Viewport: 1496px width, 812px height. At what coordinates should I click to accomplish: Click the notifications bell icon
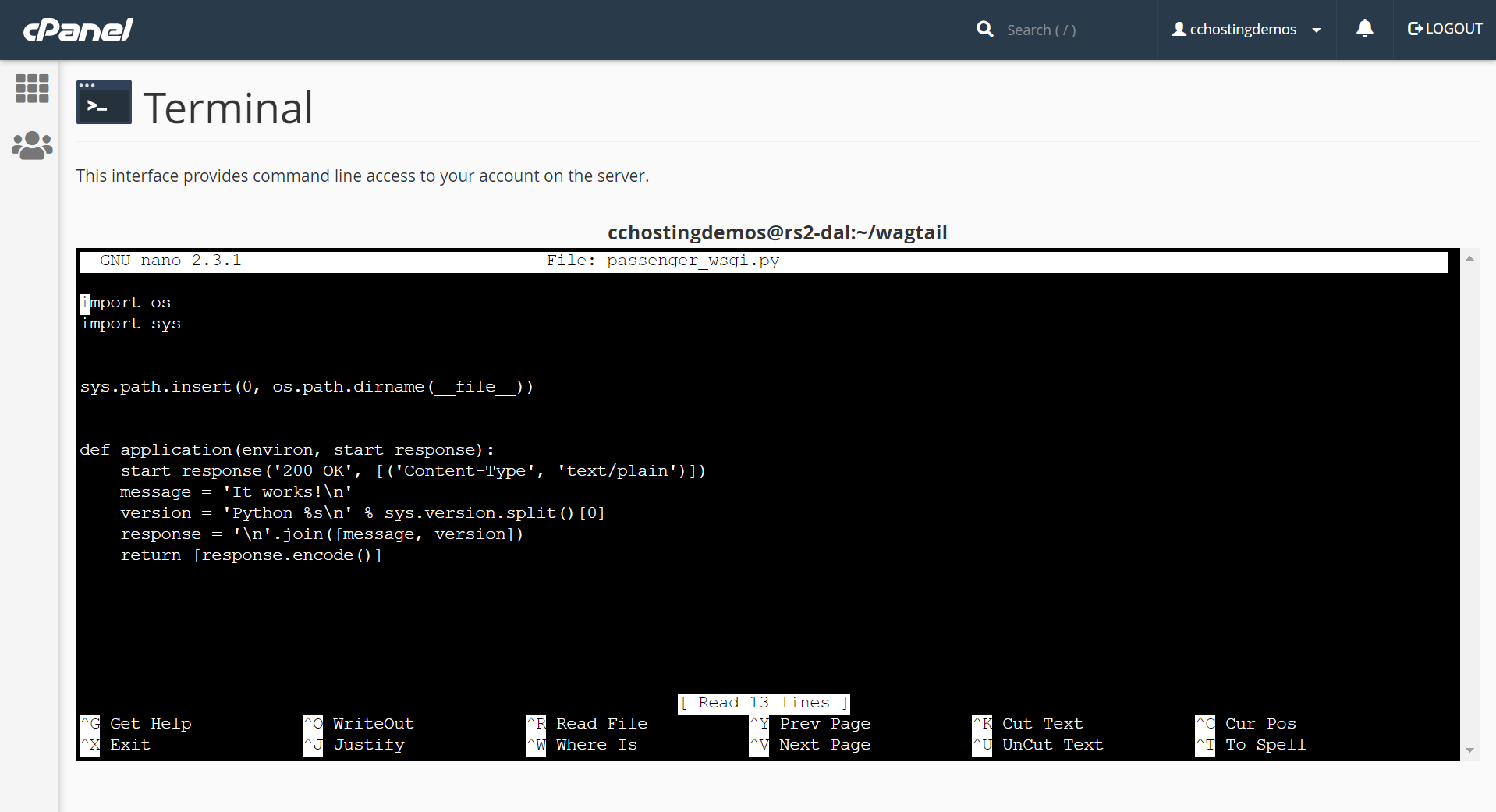click(1364, 30)
